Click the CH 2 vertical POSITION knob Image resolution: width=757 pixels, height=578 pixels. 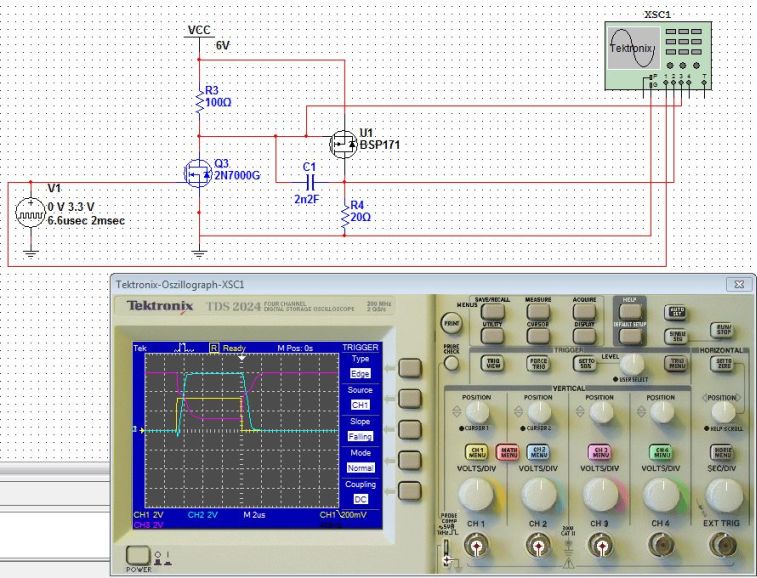[x=538, y=412]
